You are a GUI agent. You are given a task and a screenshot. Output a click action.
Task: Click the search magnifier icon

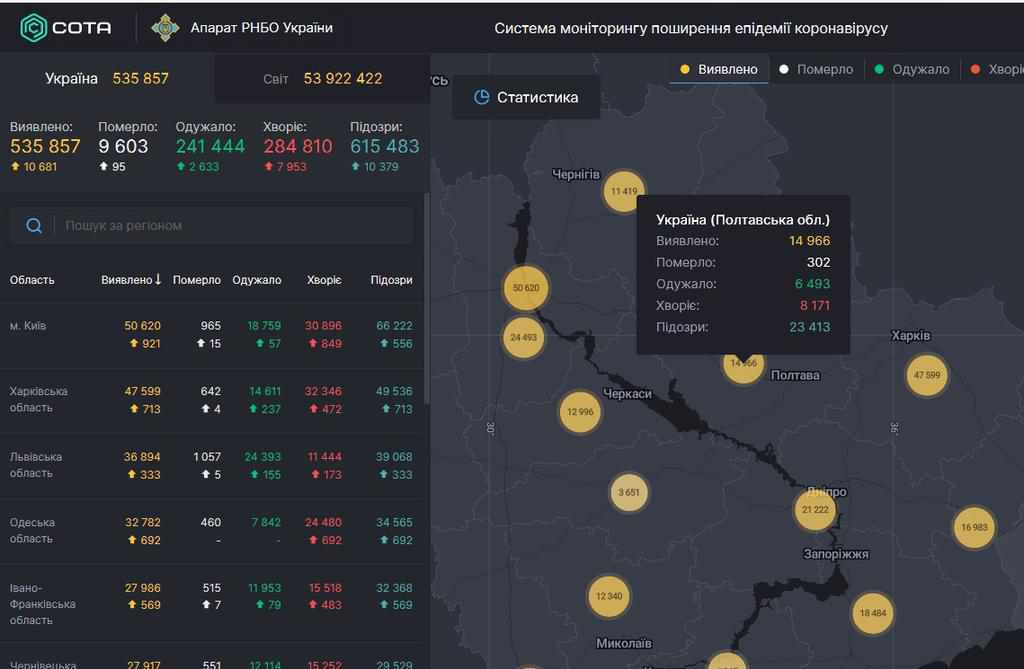click(34, 226)
